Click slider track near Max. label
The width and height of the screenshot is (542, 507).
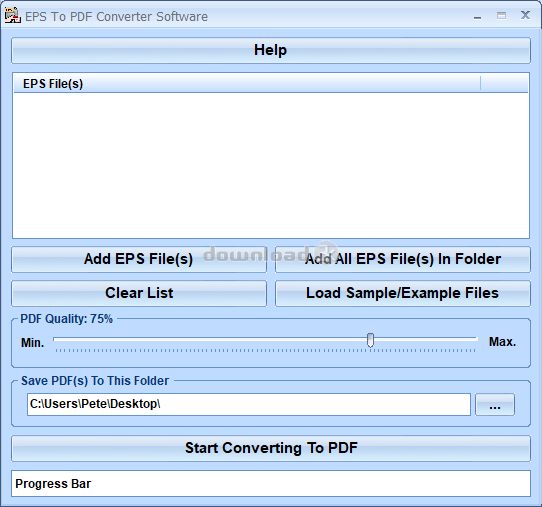click(463, 340)
